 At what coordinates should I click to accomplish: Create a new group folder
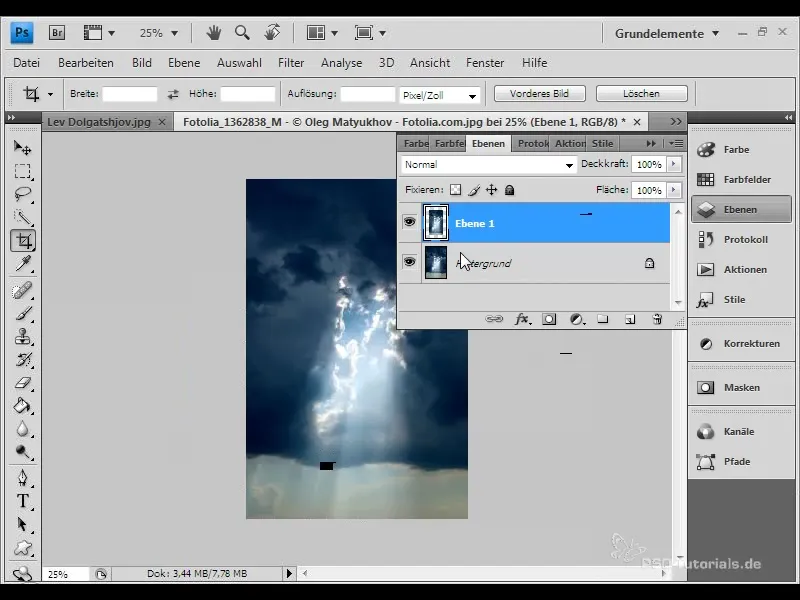click(603, 319)
